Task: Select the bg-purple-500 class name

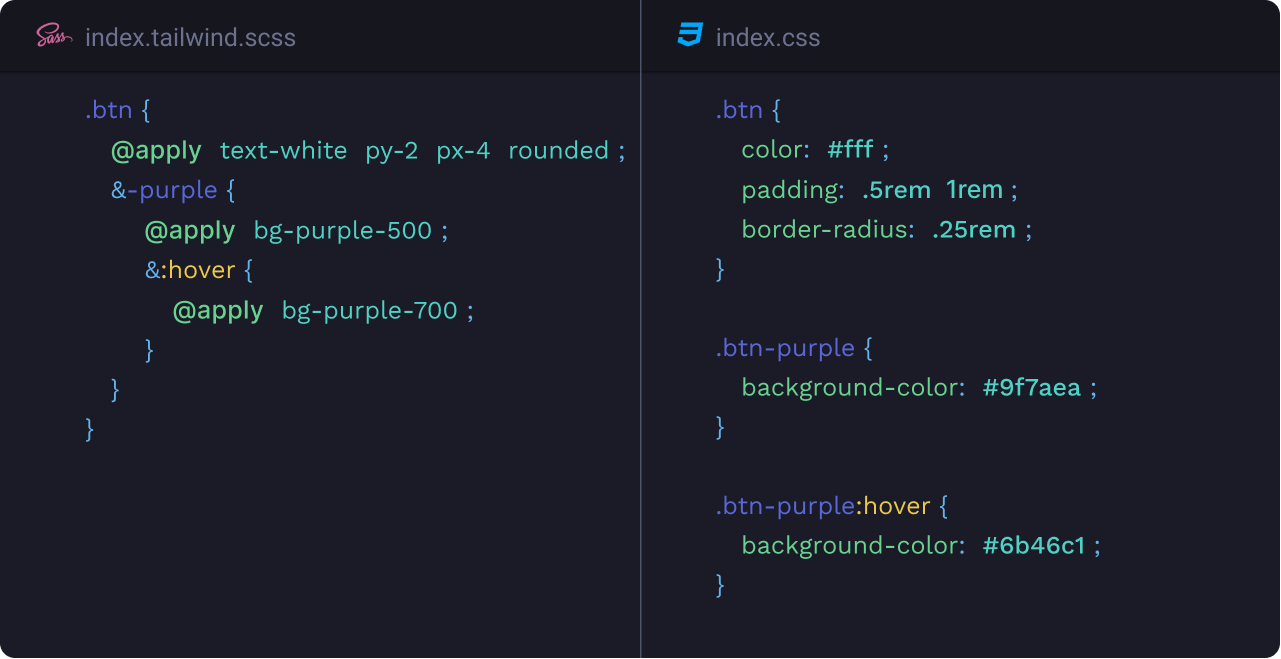Action: tap(342, 231)
